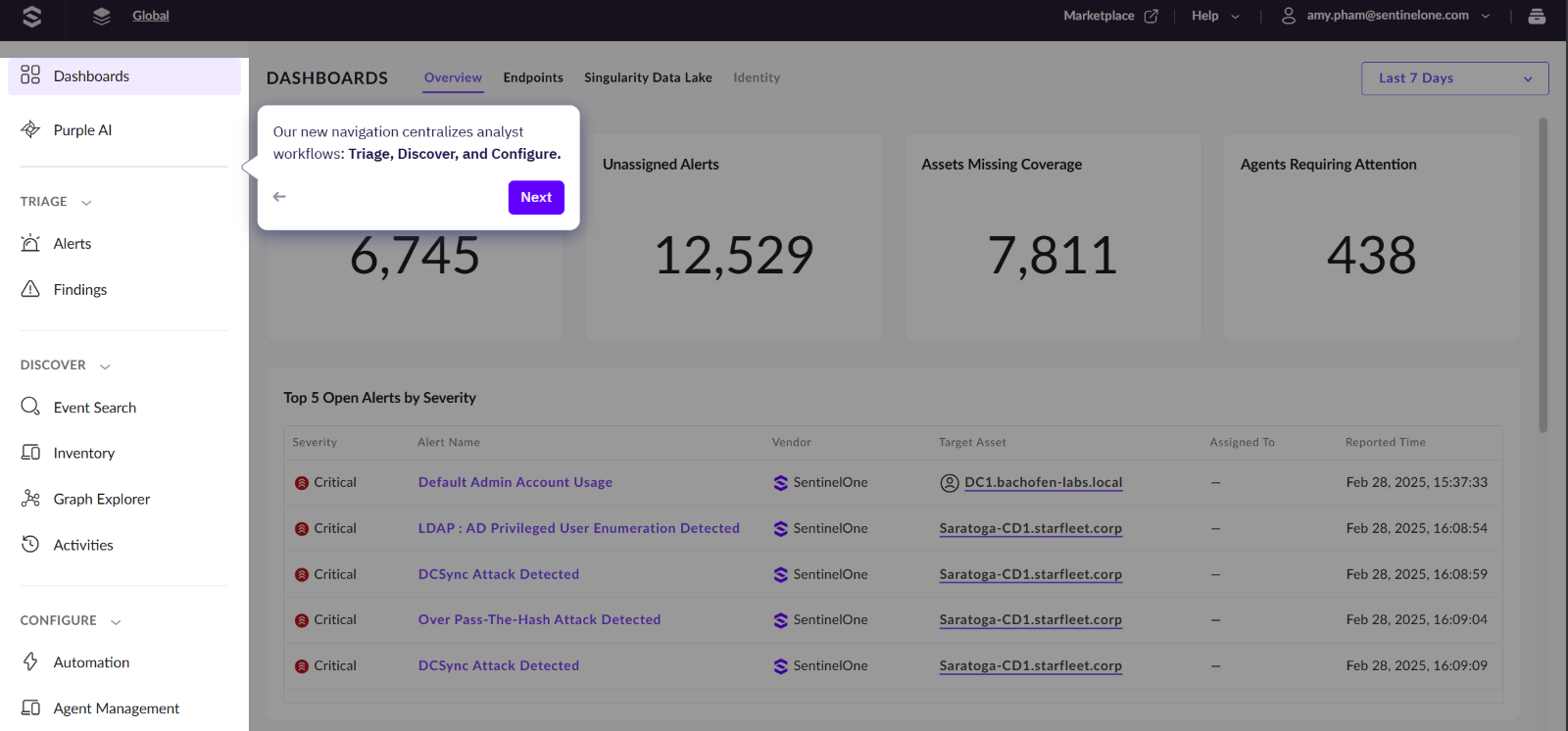Click the Severity column header

point(315,442)
